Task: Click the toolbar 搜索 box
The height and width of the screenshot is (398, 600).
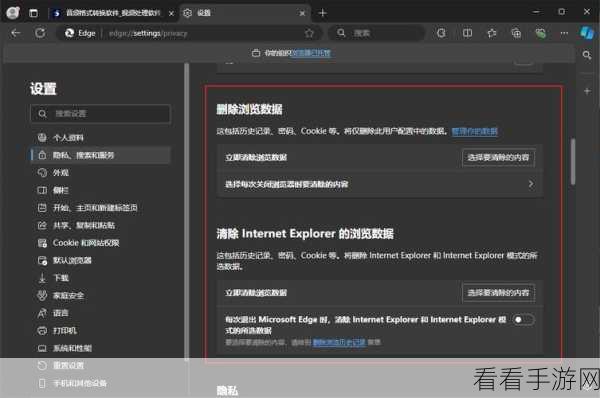Action: pyautogui.click(x=377, y=33)
